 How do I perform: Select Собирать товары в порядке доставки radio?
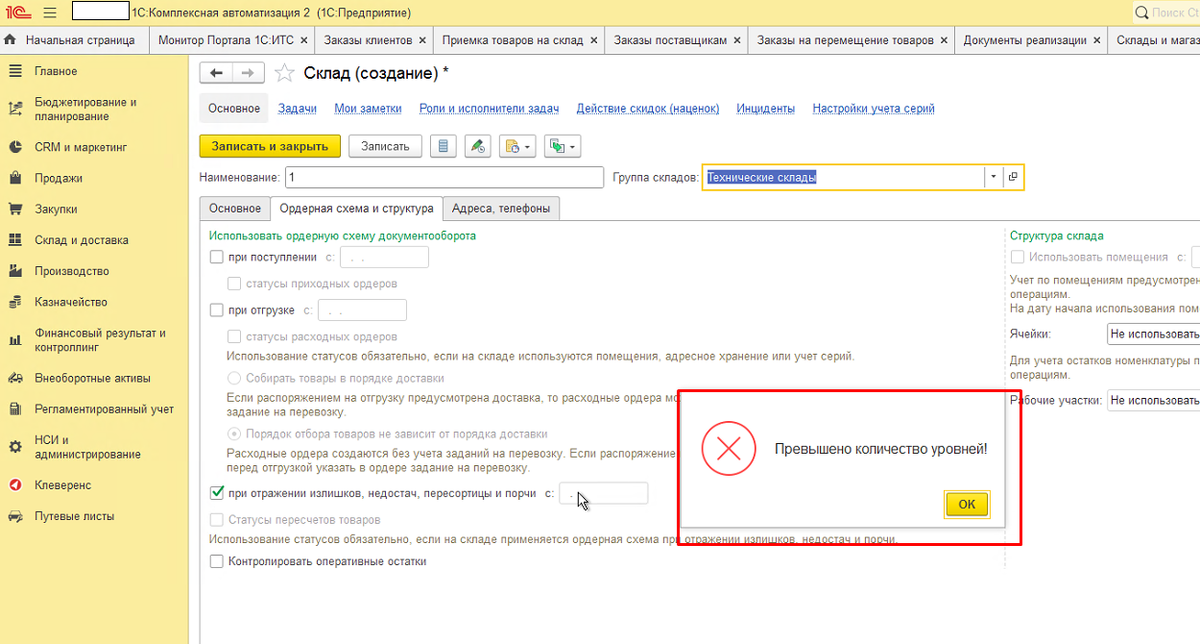click(x=235, y=379)
